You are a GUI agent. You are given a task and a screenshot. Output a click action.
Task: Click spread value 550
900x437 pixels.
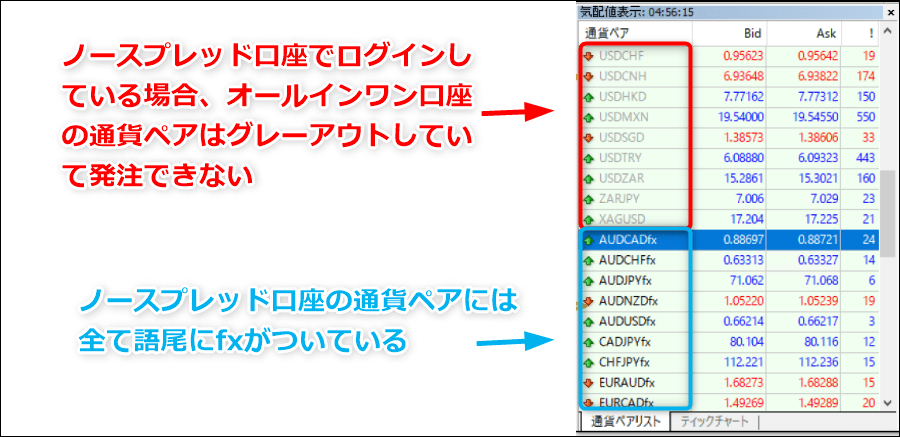click(x=866, y=117)
